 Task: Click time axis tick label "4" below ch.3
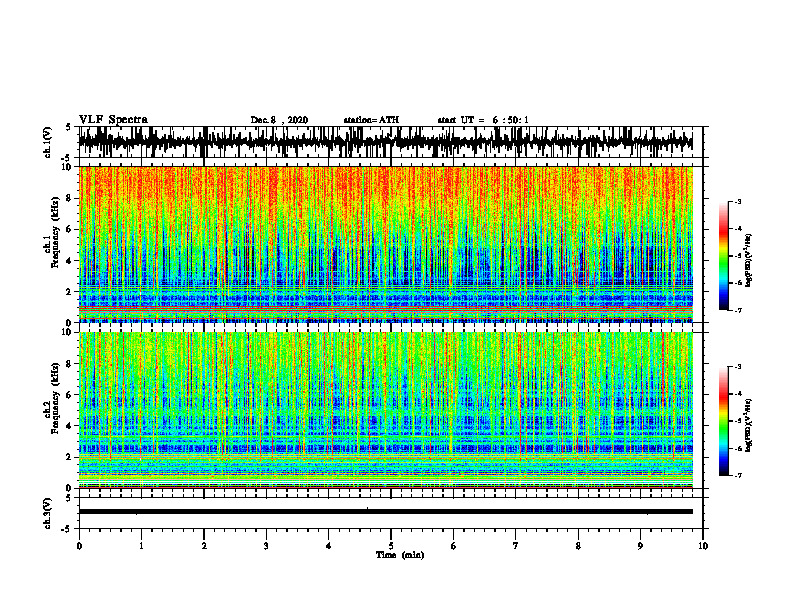click(x=329, y=546)
